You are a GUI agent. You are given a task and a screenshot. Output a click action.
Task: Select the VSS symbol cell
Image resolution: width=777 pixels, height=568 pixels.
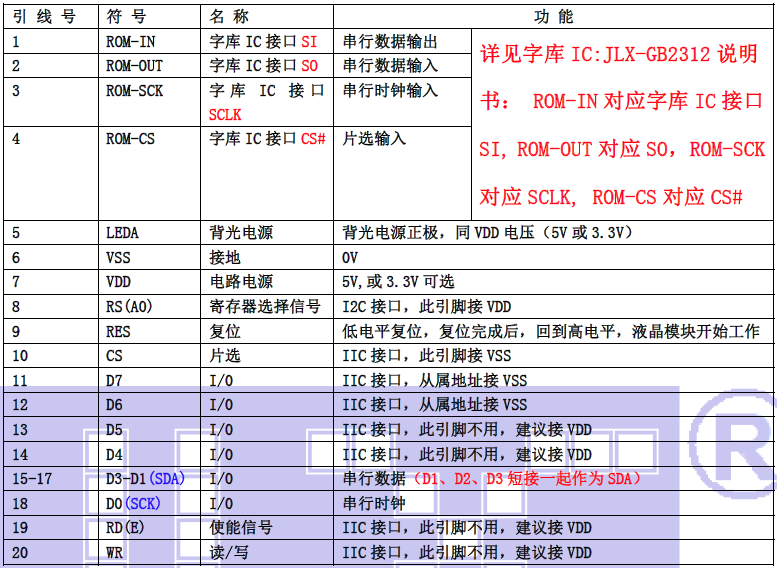click(118, 257)
